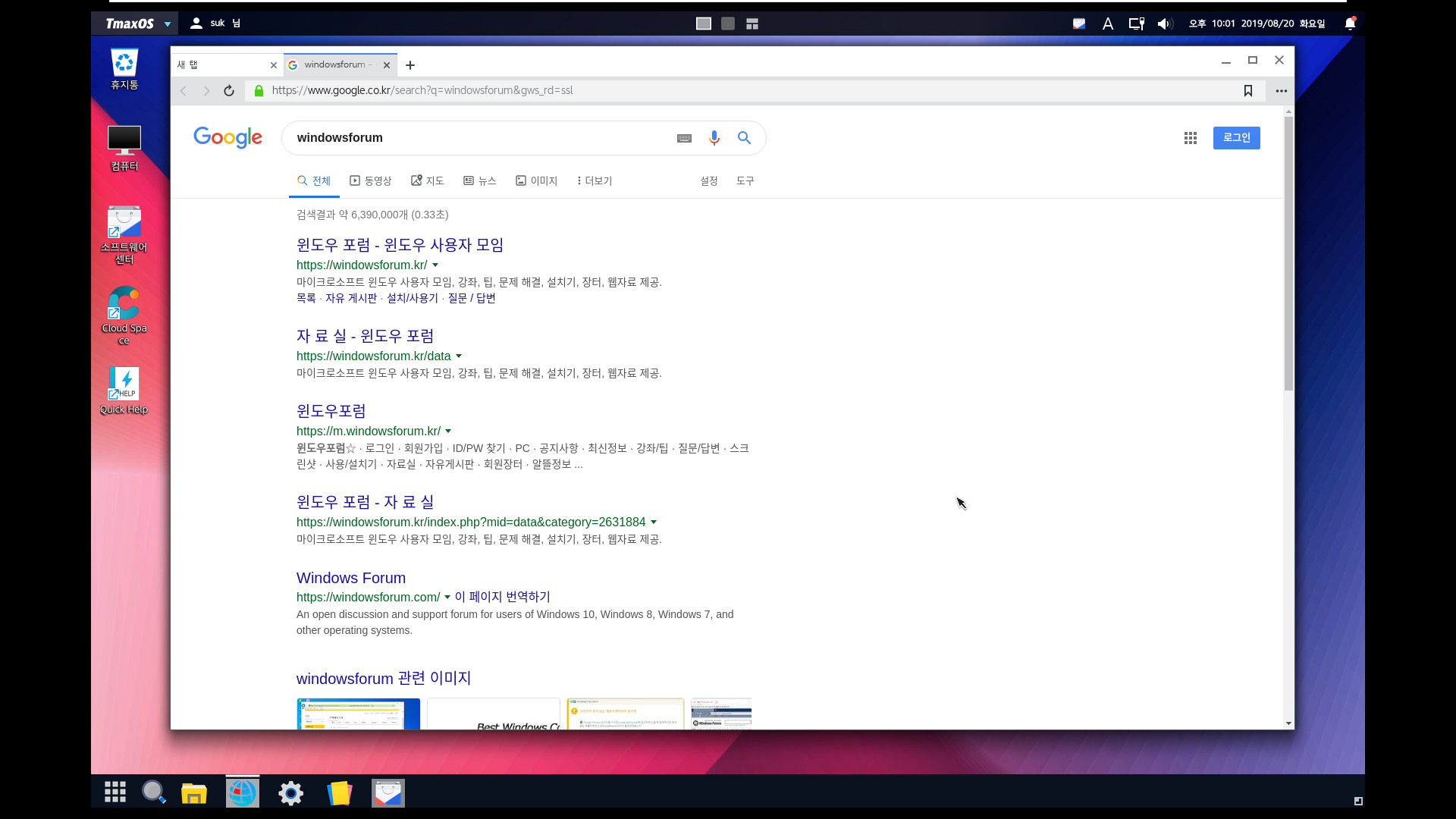Image resolution: width=1456 pixels, height=819 pixels.
Task: Open the Windows Forum English result
Action: 351,578
